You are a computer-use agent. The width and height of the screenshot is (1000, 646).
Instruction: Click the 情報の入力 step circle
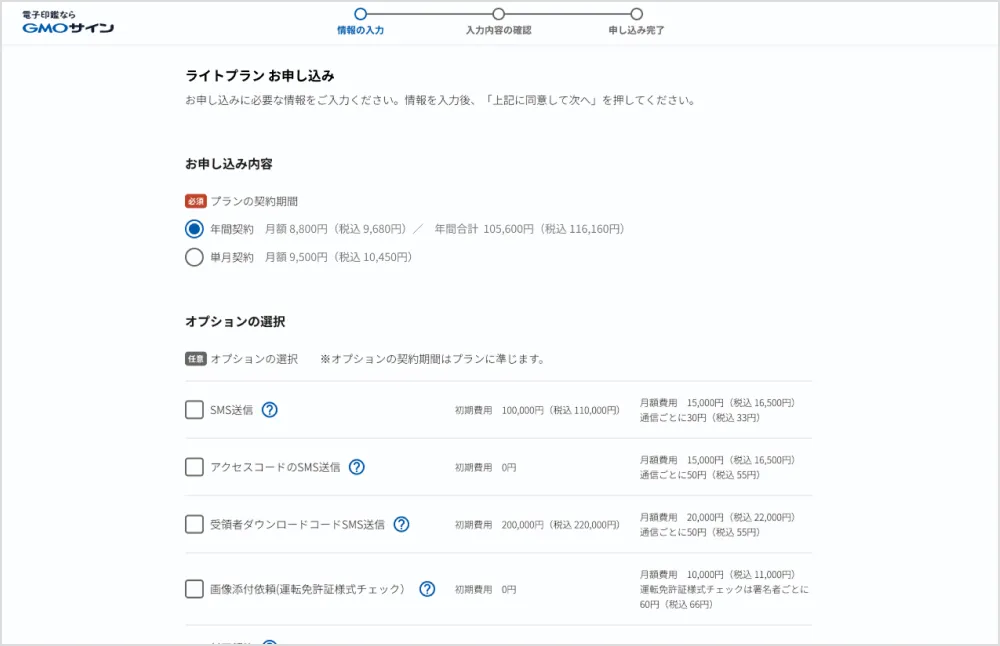tap(361, 15)
